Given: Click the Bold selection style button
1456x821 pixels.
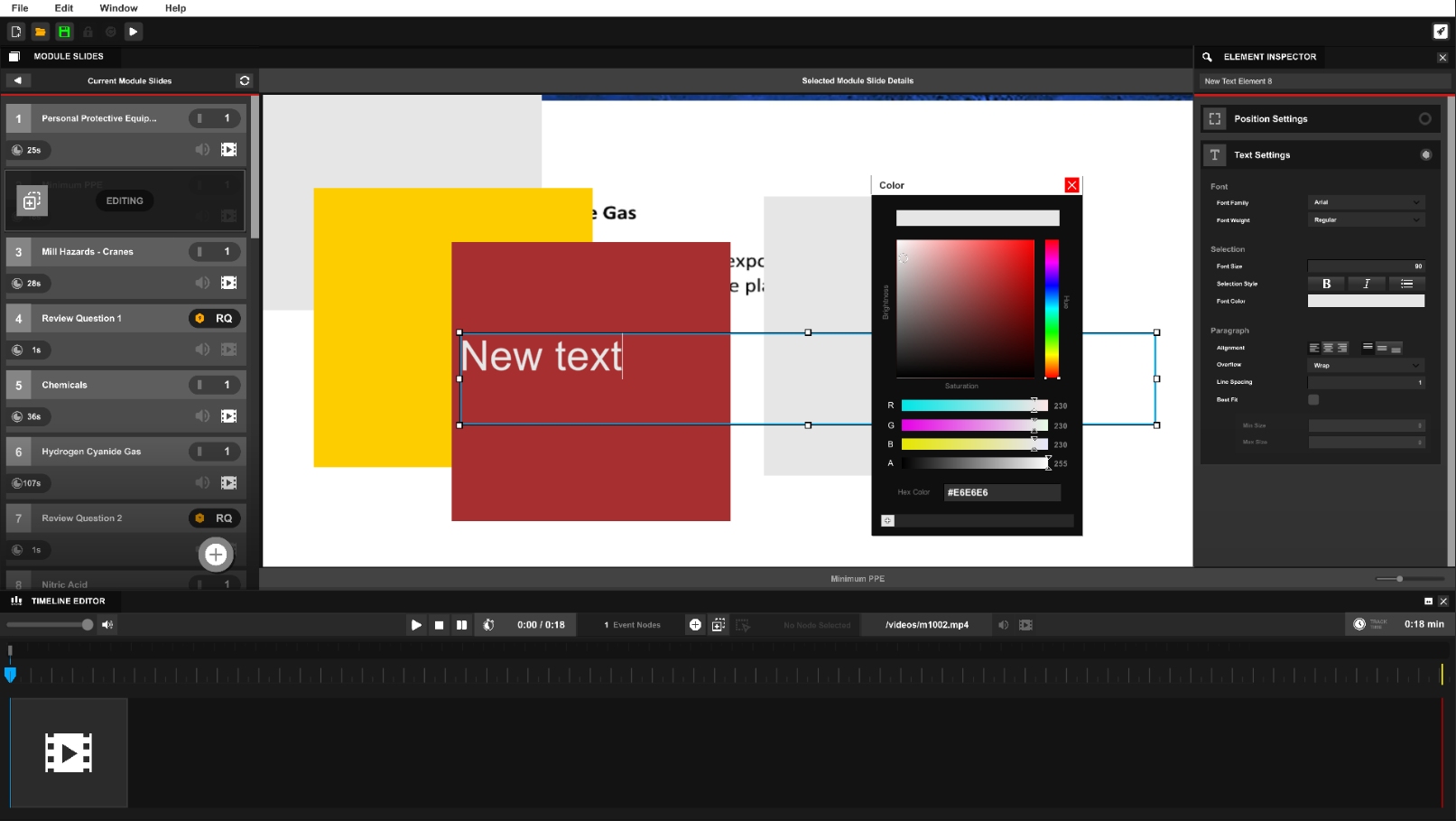Looking at the screenshot, I should [x=1326, y=284].
